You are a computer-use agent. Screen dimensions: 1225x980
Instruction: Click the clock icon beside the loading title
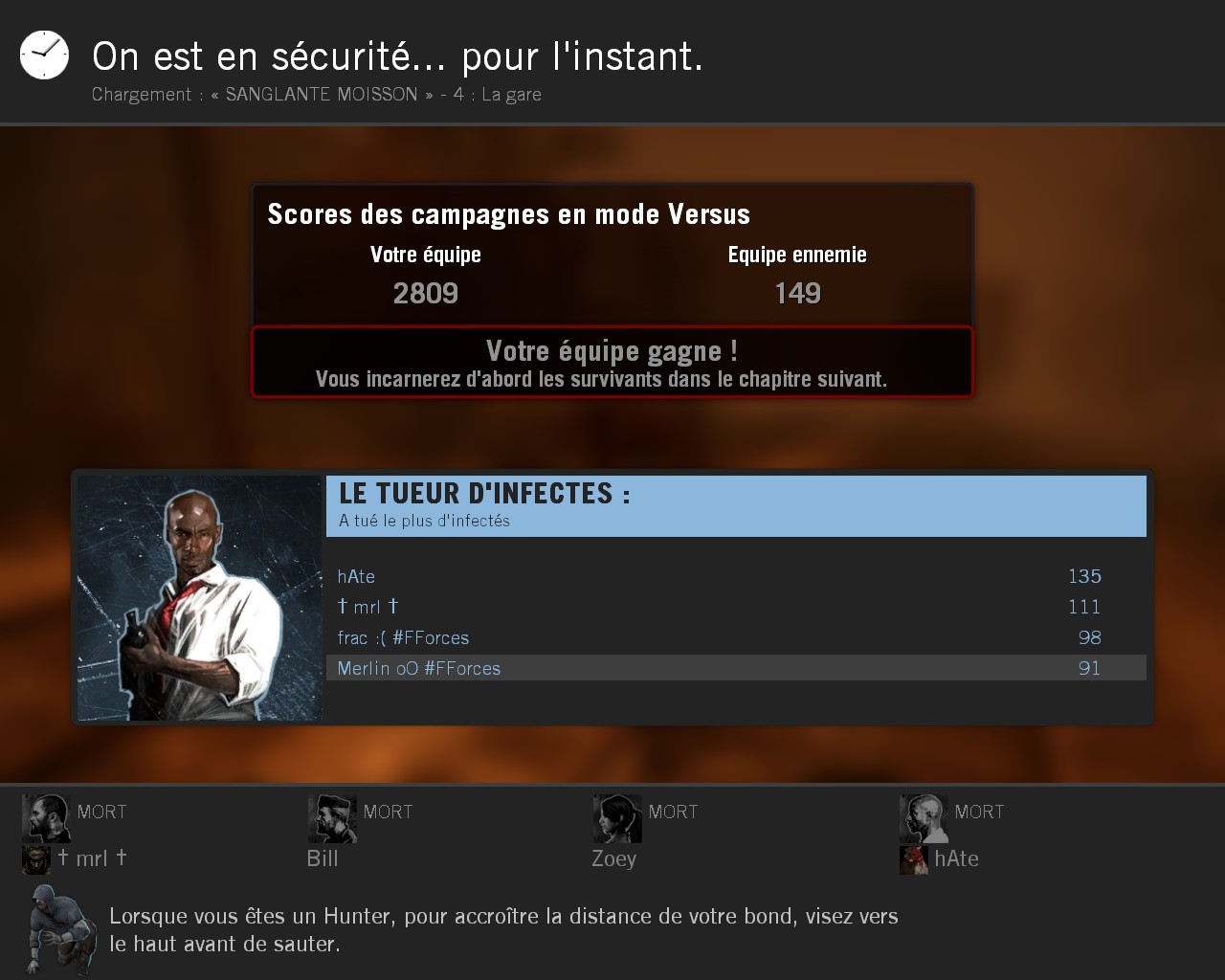point(44,55)
